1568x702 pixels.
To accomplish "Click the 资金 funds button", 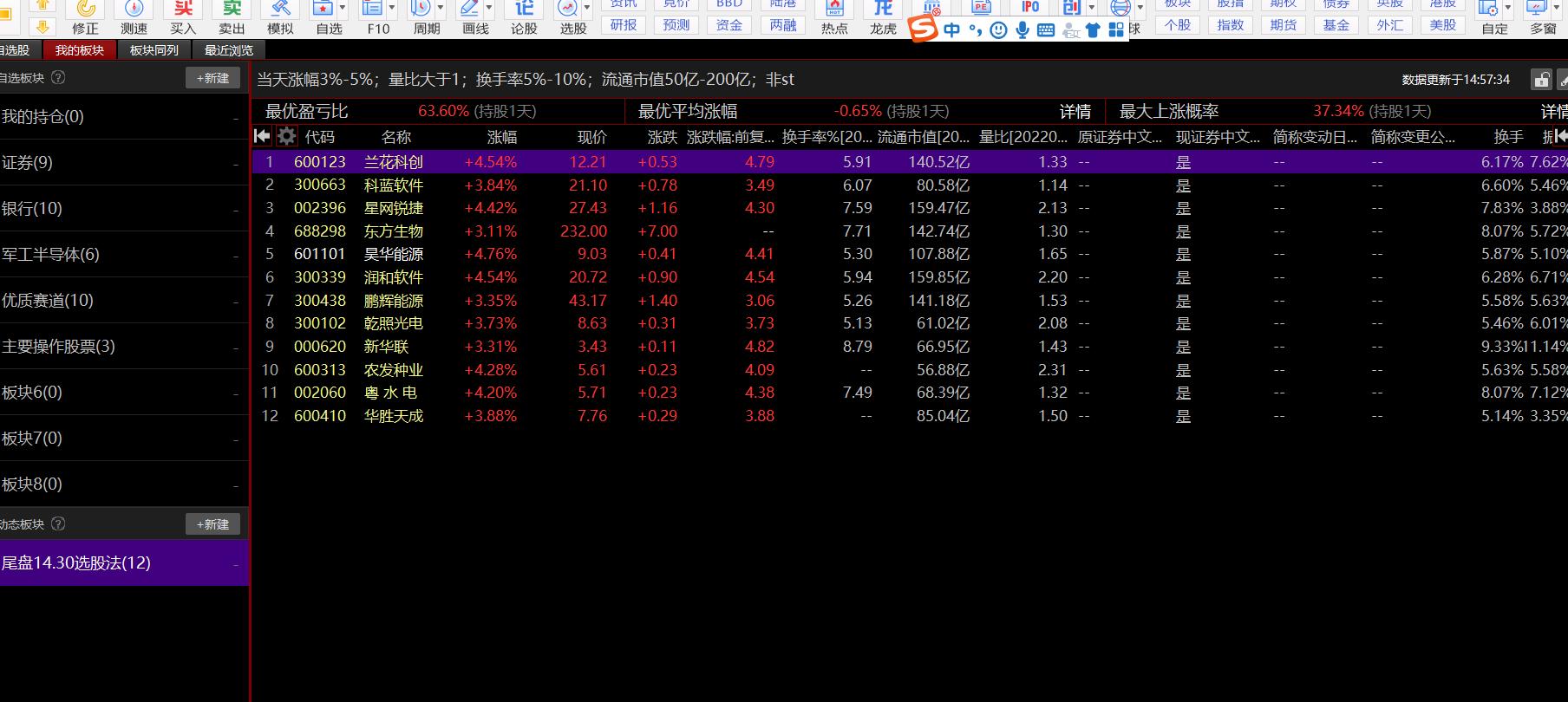I will (x=729, y=24).
